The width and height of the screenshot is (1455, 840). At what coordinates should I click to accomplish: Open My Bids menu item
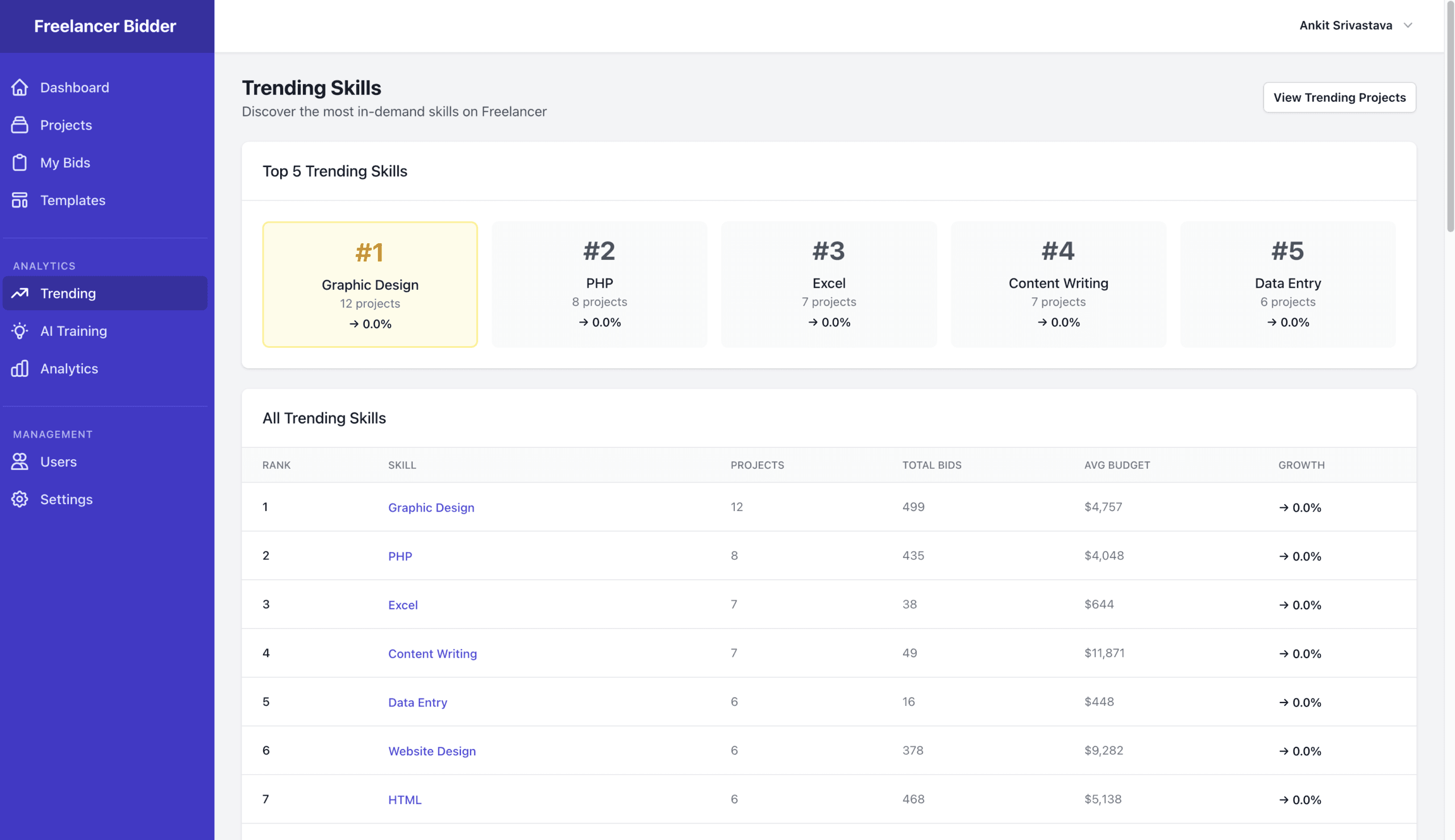[65, 163]
